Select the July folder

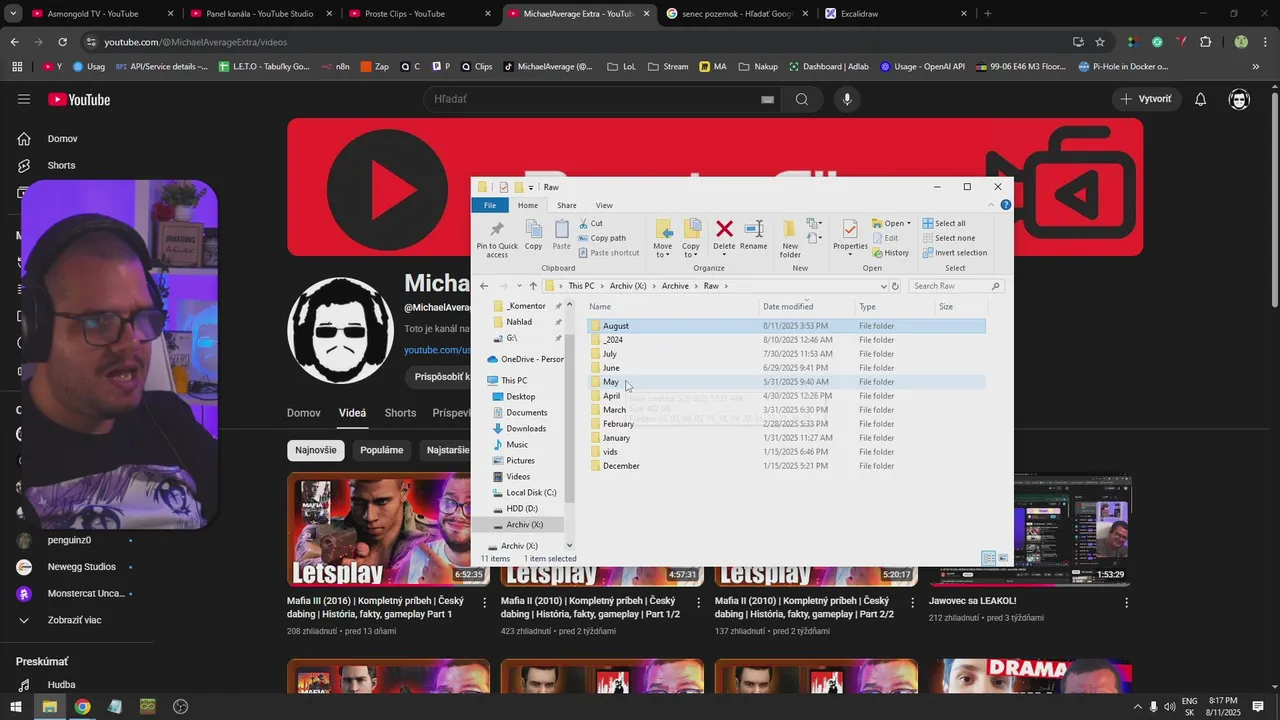tap(786, 354)
